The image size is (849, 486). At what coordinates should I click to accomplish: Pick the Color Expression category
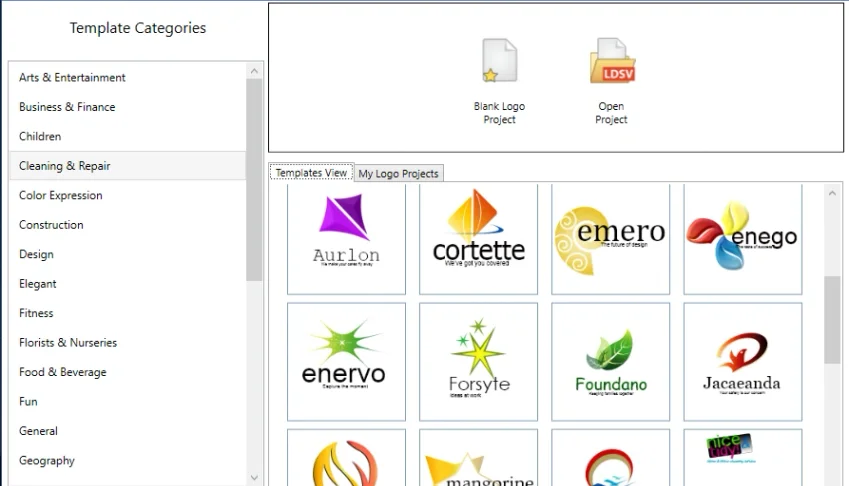[x=128, y=195]
